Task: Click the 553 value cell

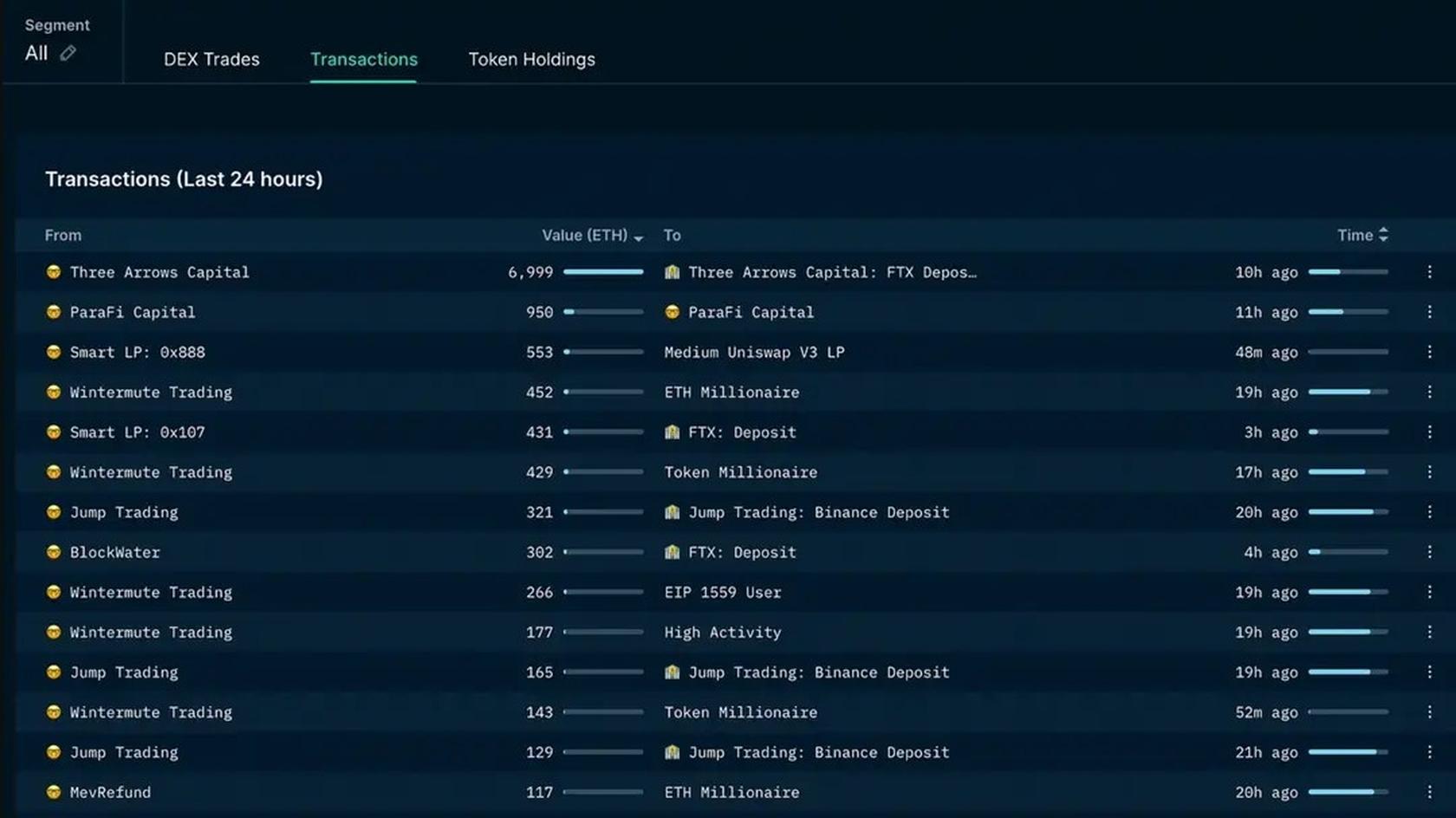Action: (539, 352)
